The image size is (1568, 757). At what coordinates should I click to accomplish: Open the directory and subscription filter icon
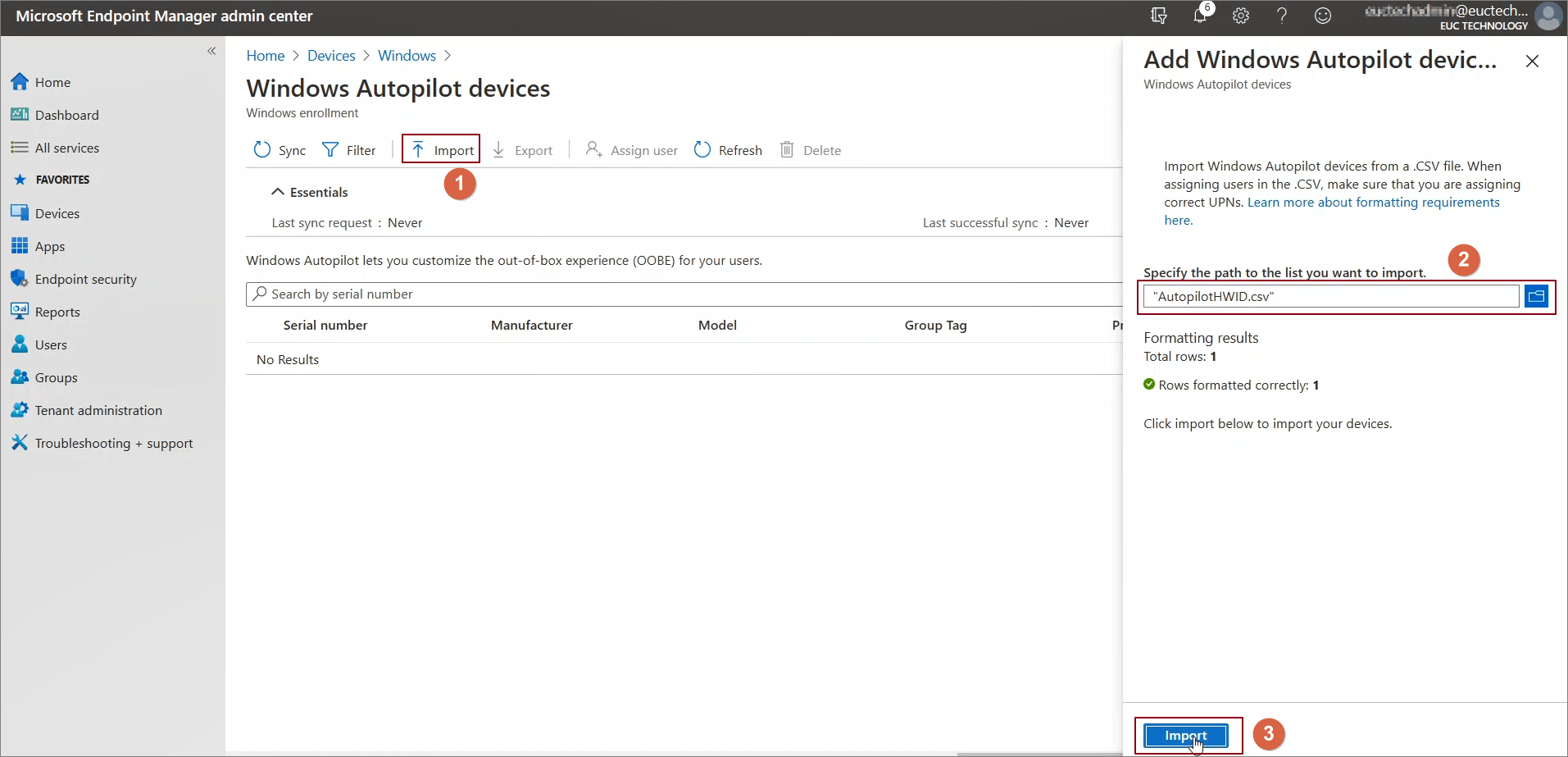(1159, 16)
